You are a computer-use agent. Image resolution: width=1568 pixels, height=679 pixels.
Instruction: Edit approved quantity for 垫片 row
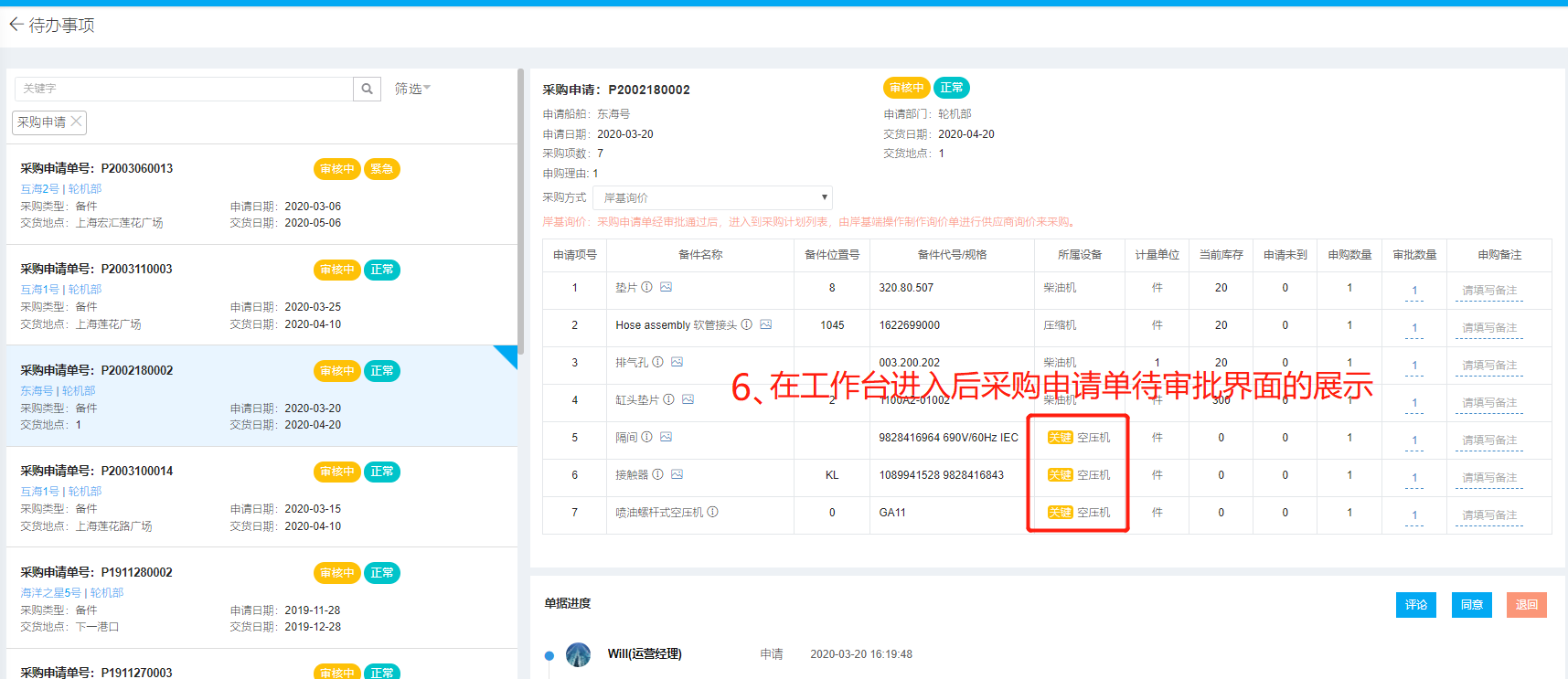point(1414,292)
